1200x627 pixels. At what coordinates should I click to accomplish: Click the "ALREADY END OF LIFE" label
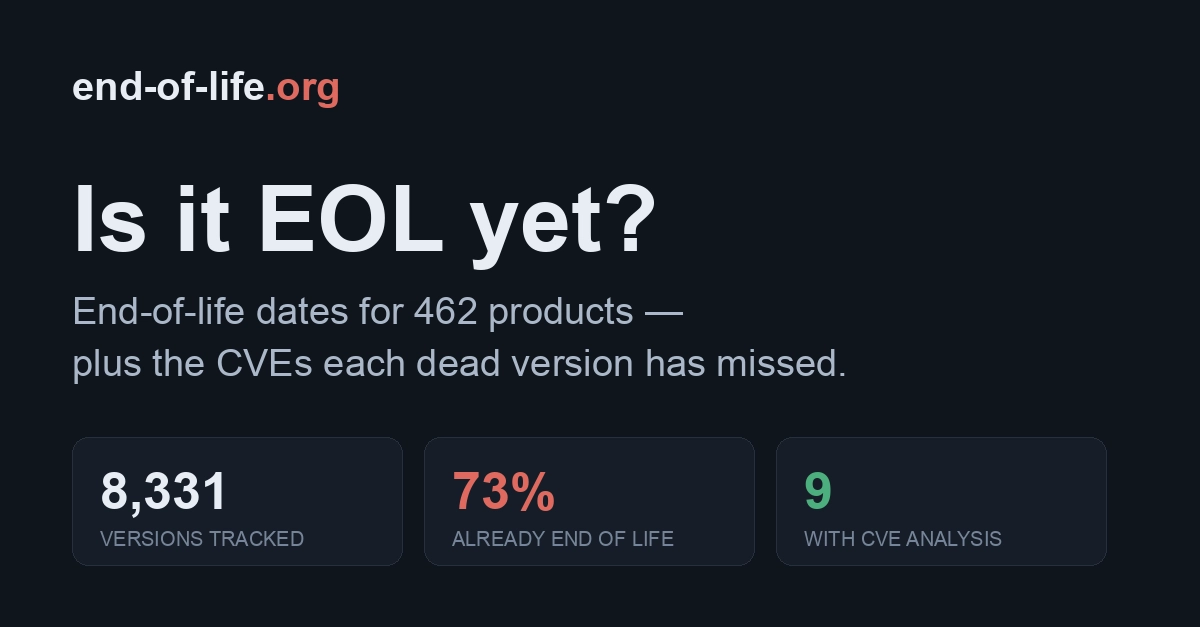point(563,539)
